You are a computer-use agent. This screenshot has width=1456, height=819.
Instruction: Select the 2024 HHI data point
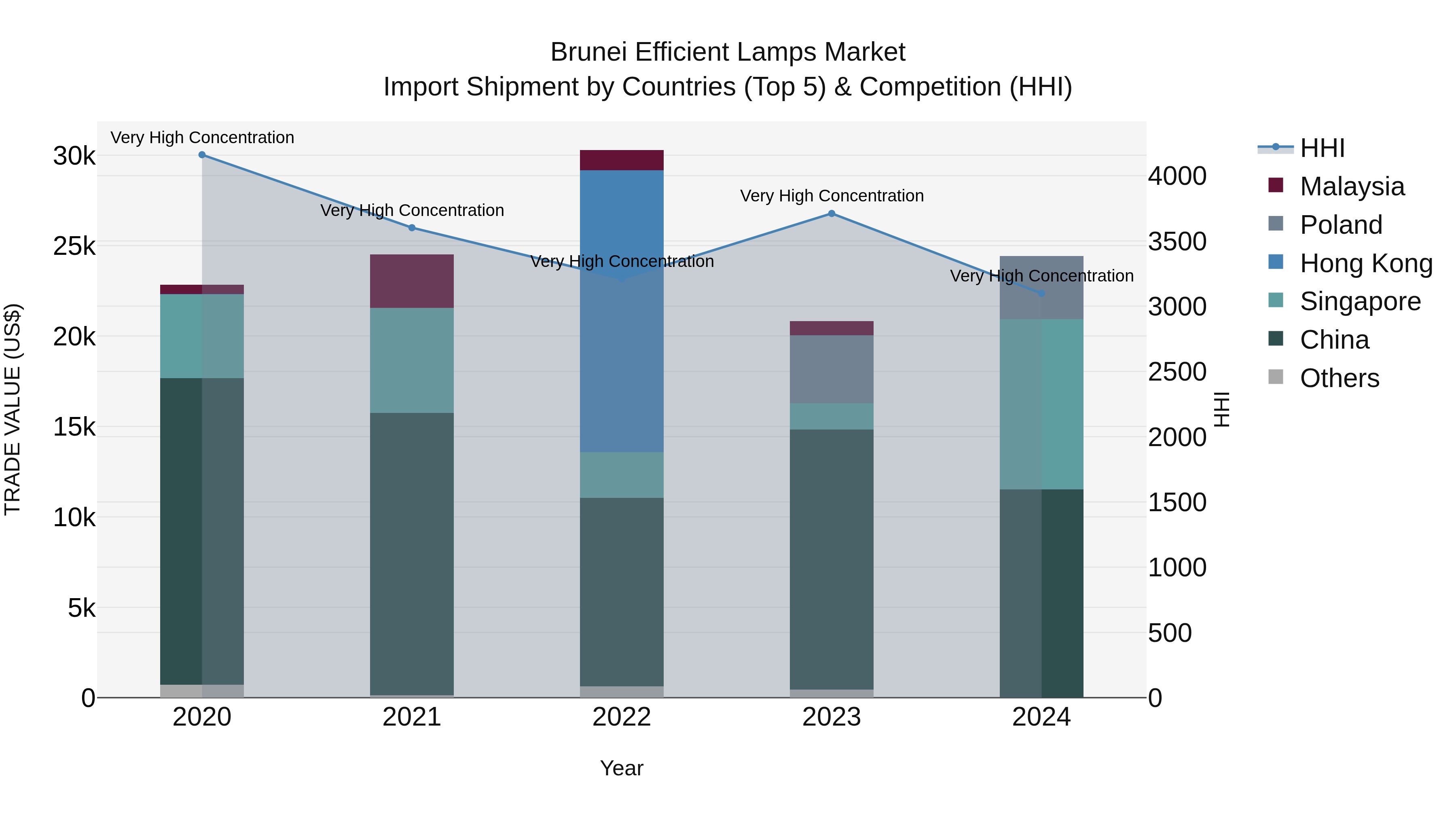tap(1042, 293)
